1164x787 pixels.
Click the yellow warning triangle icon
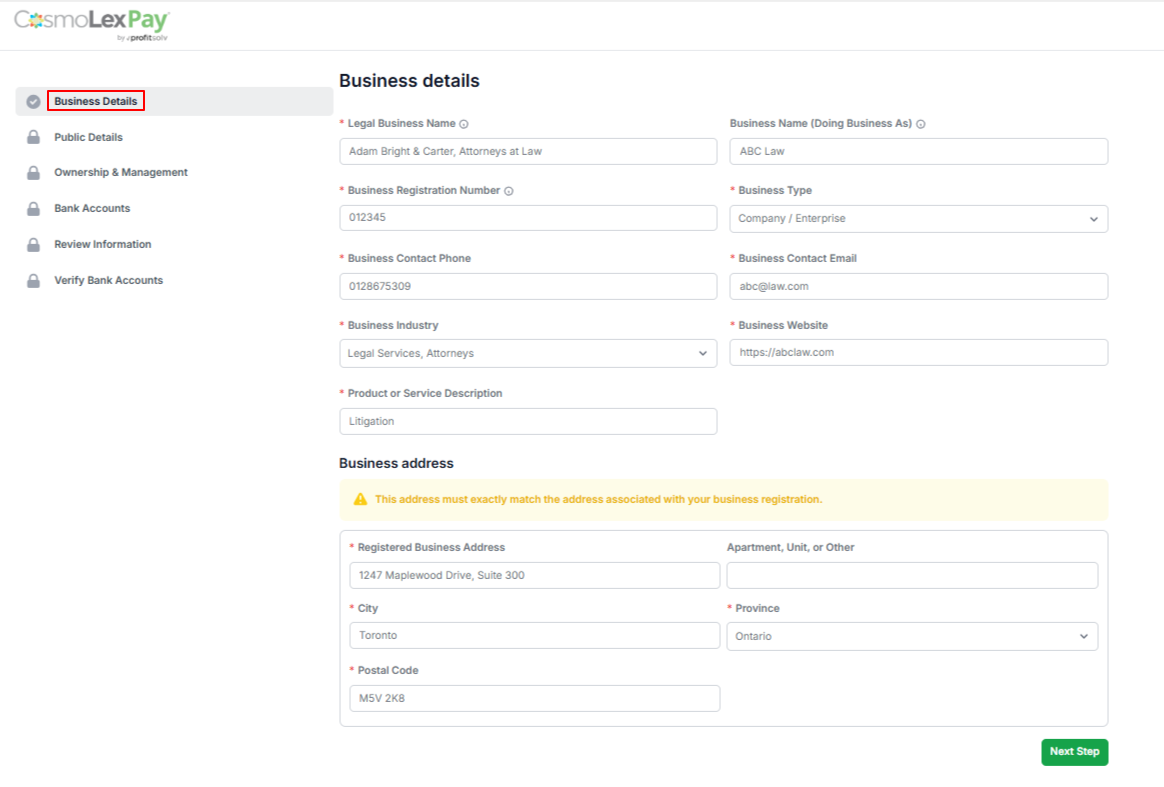pos(360,500)
